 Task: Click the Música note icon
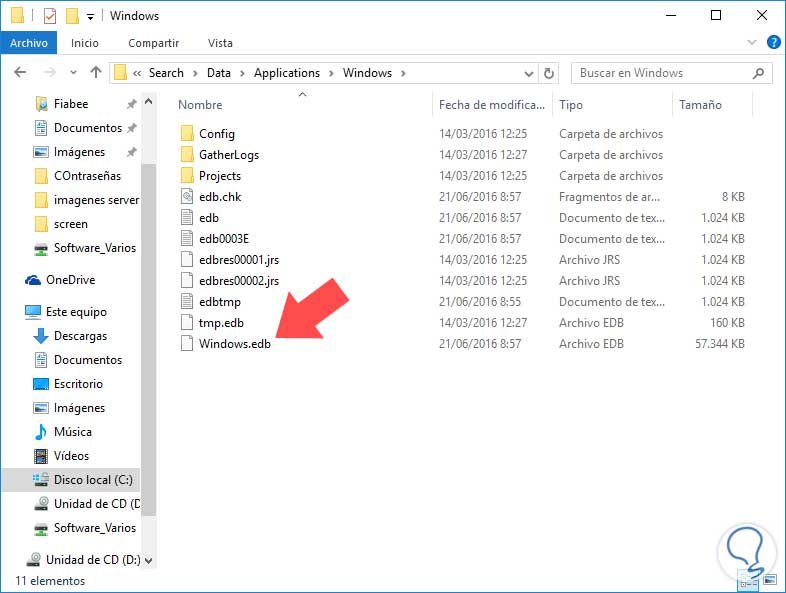tap(41, 432)
